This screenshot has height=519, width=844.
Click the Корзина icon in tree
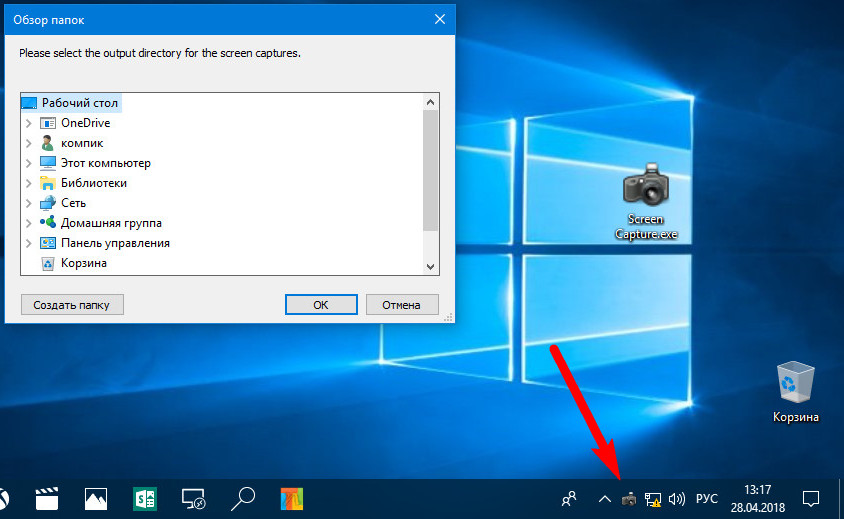(48, 263)
